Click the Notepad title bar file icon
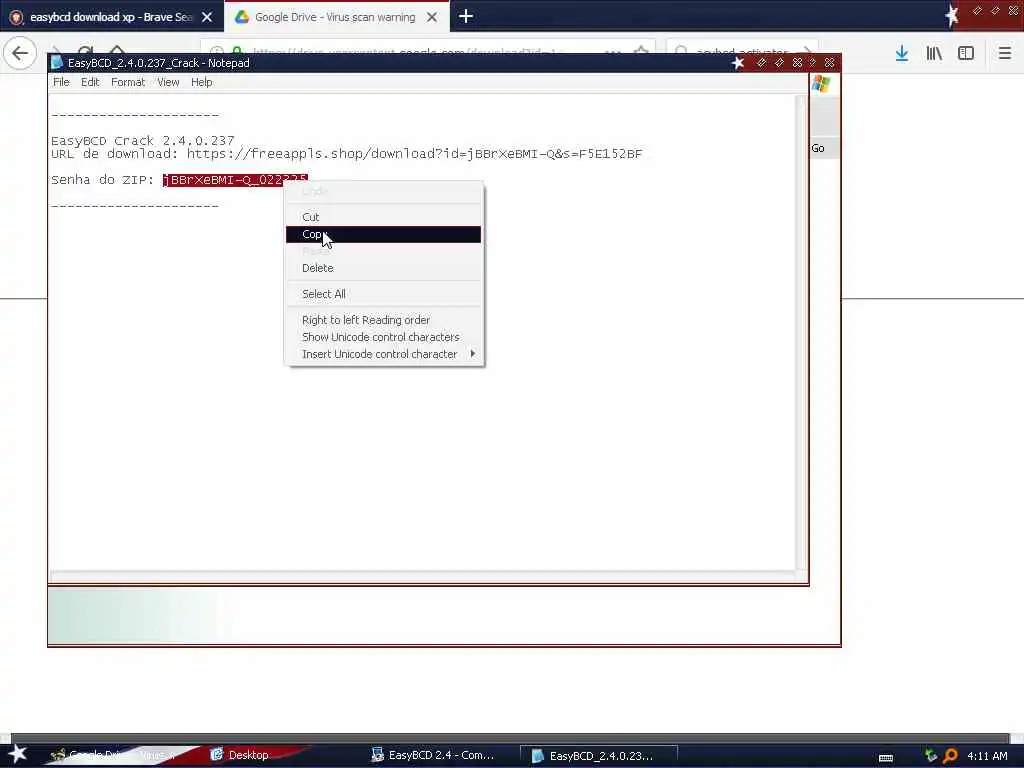This screenshot has height=768, width=1024. [57, 63]
